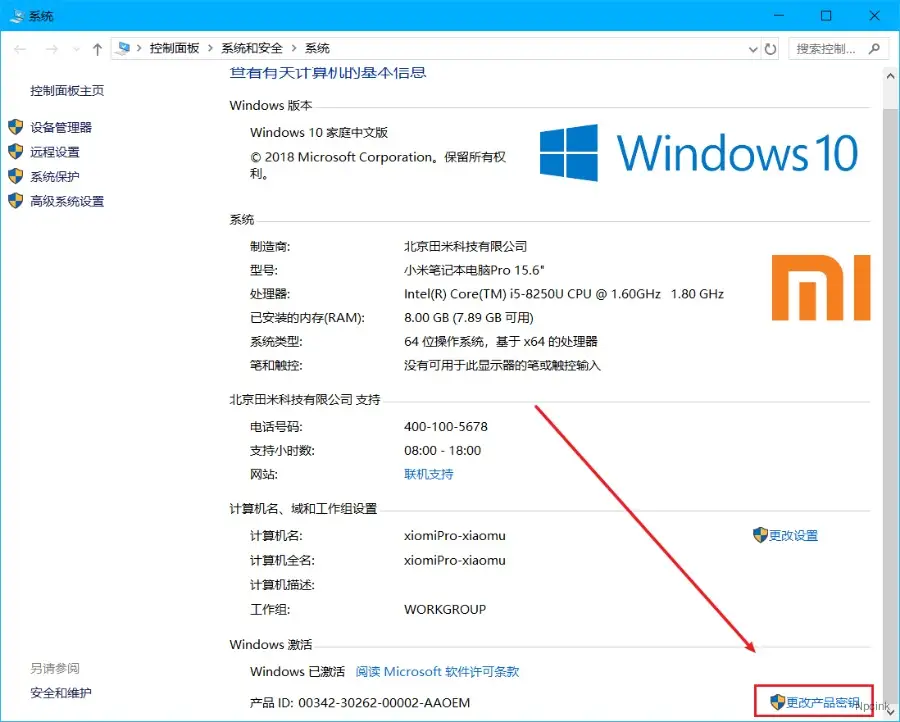This screenshot has width=900, height=722.
Task: Open 设备管理器 from the sidebar
Action: tap(61, 127)
